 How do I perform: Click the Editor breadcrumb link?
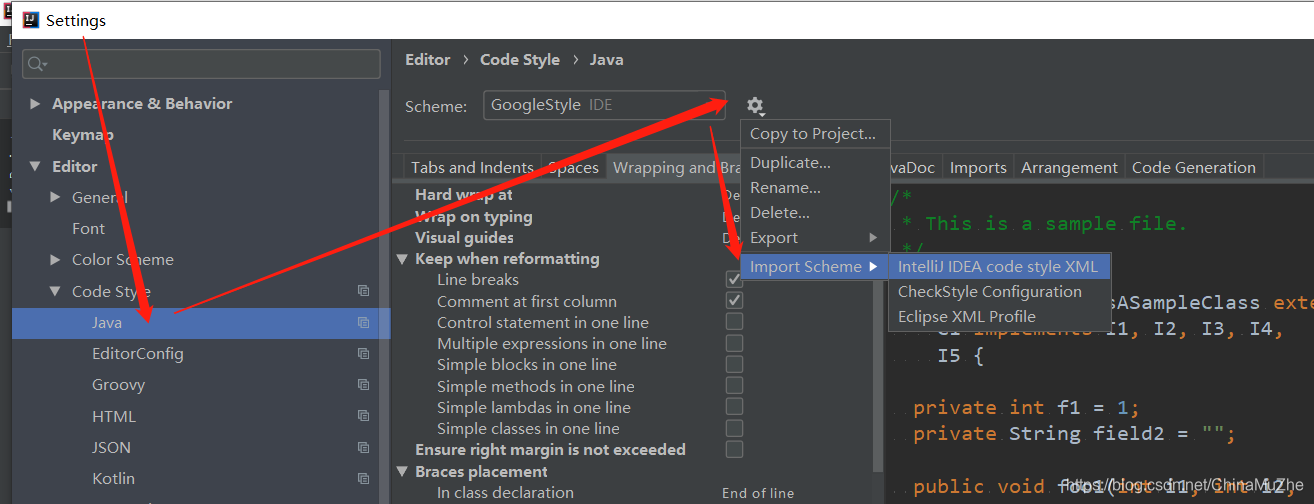pyautogui.click(x=428, y=60)
